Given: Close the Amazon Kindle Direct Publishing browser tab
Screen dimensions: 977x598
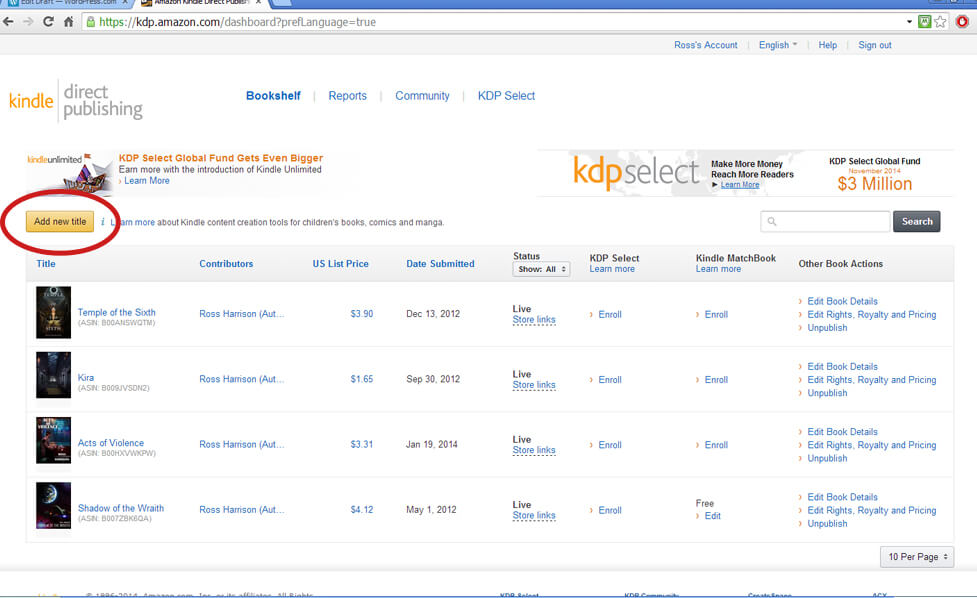Looking at the screenshot, I should [259, 2].
